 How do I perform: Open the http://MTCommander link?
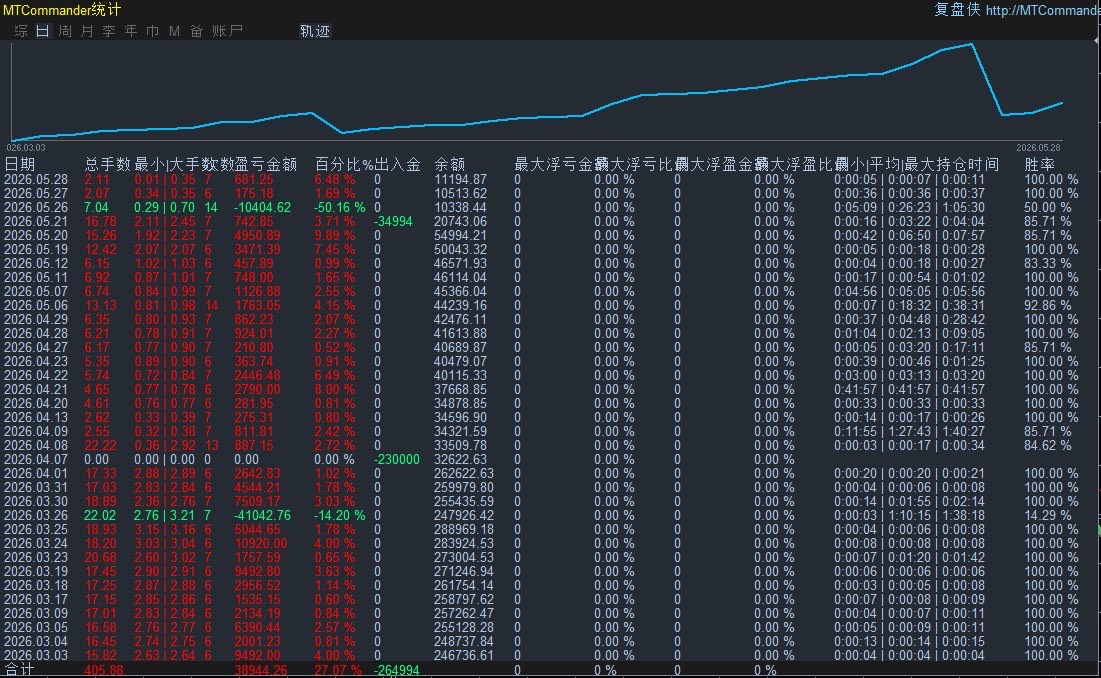(x=1043, y=10)
